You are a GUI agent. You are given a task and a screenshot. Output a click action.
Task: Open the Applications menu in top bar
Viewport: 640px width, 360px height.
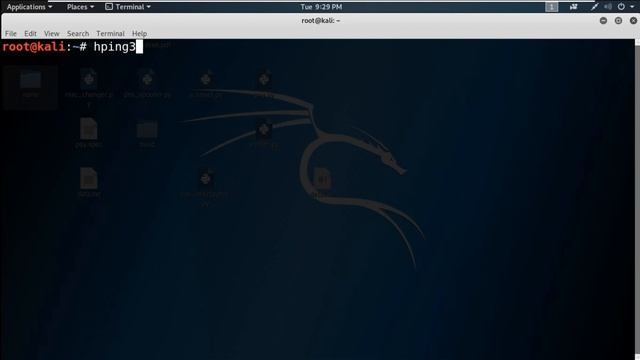tap(29, 7)
